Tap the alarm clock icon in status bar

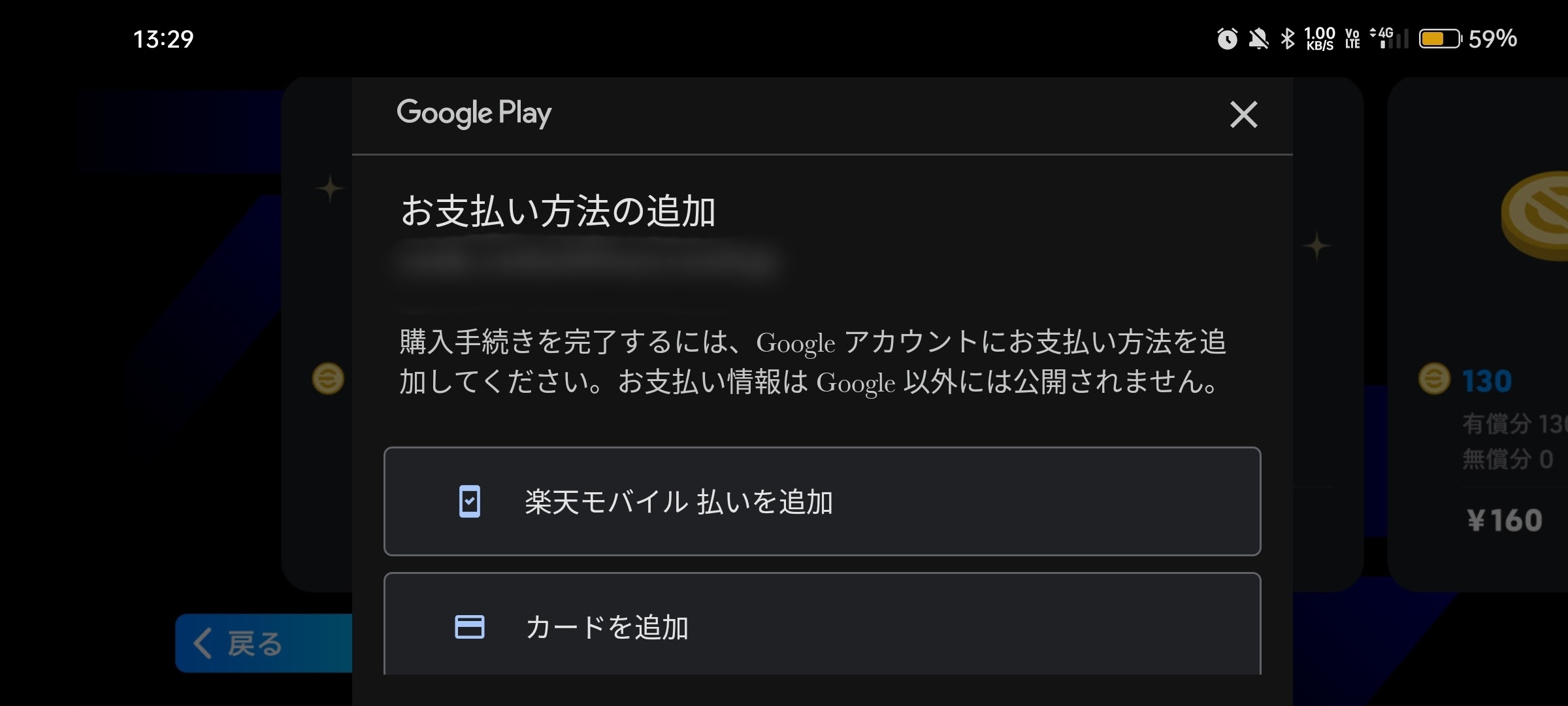point(1228,40)
